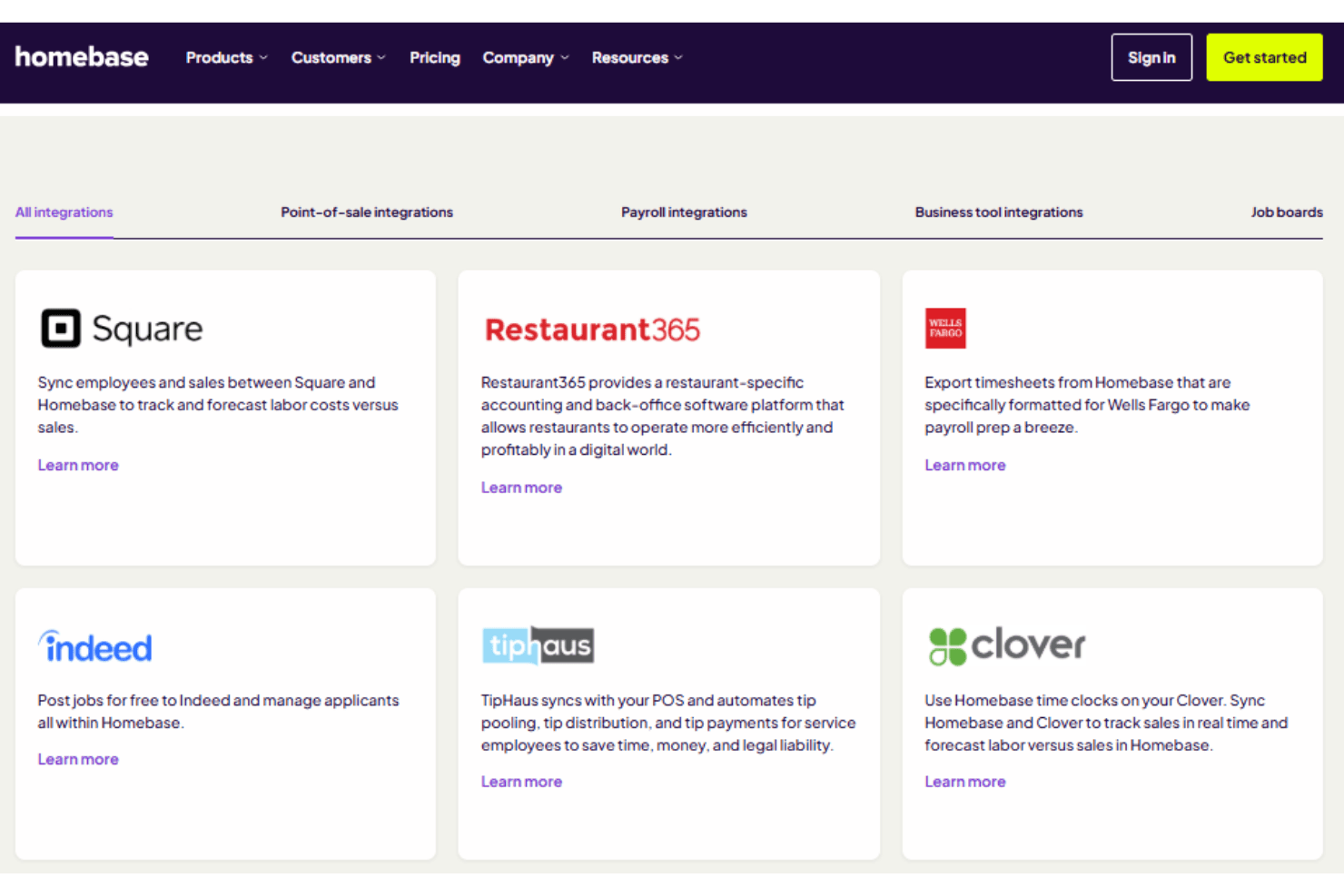Image resolution: width=1344 pixels, height=896 pixels.
Task: Expand the Customers dropdown menu
Action: tap(339, 57)
